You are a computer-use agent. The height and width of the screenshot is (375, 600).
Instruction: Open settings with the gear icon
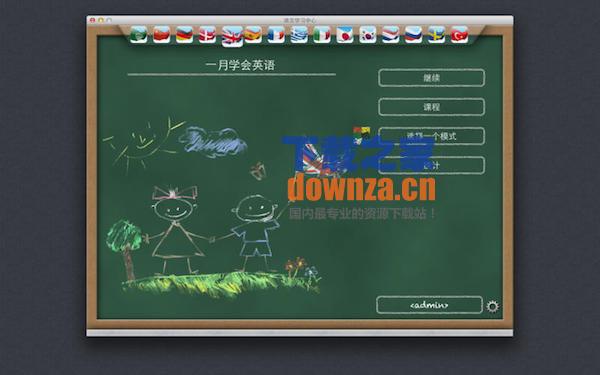coord(492,306)
